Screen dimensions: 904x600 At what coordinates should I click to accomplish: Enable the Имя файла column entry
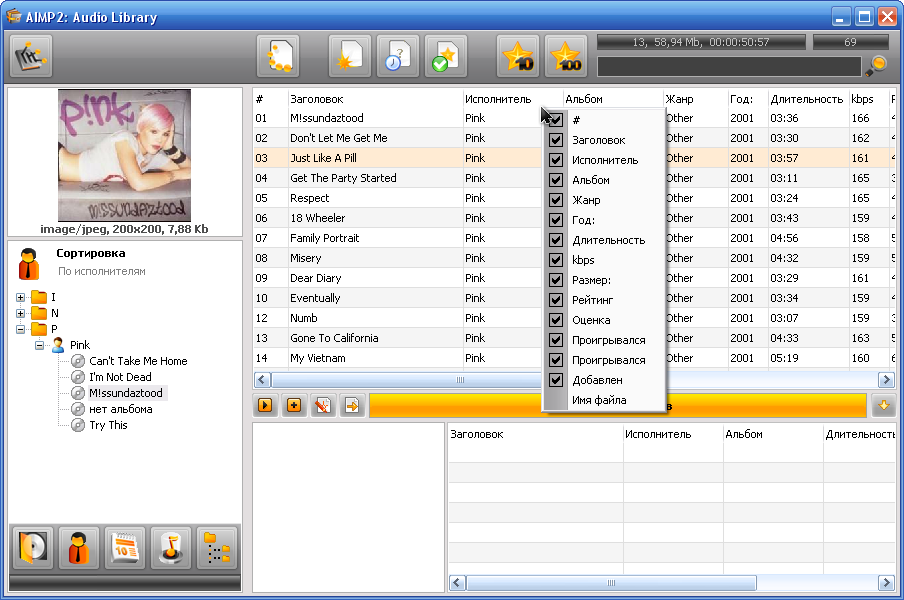coord(604,400)
